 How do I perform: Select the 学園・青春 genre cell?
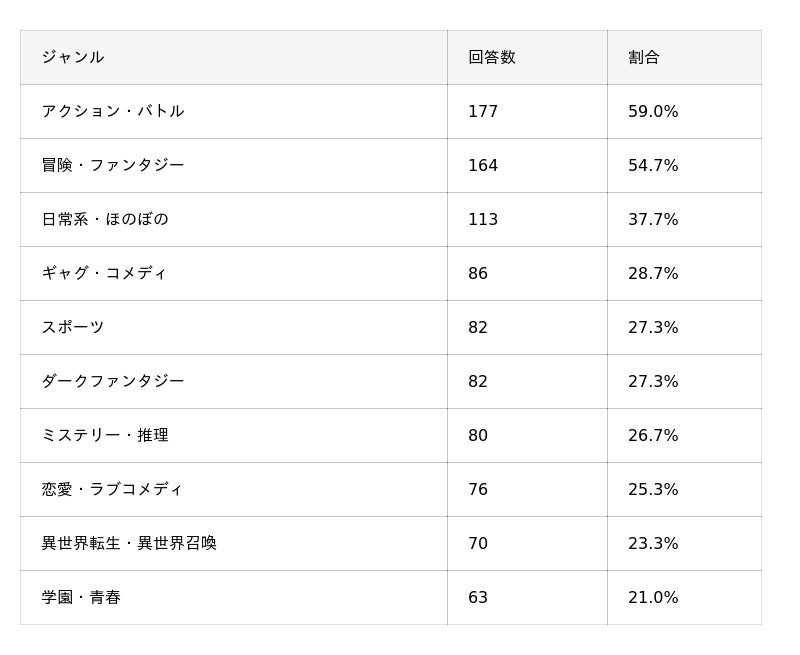(81, 597)
